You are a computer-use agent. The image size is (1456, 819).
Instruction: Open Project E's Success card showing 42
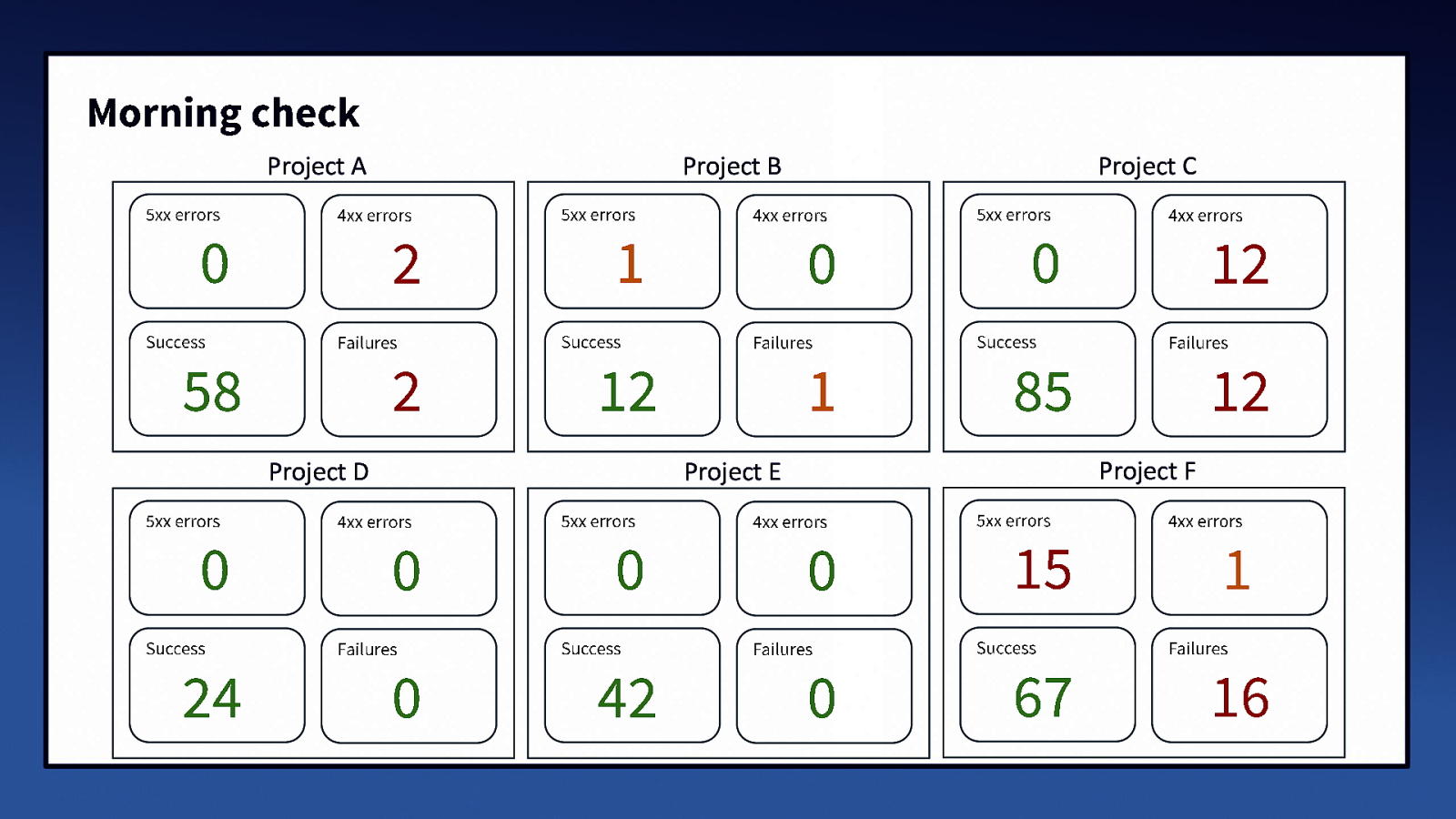[632, 685]
